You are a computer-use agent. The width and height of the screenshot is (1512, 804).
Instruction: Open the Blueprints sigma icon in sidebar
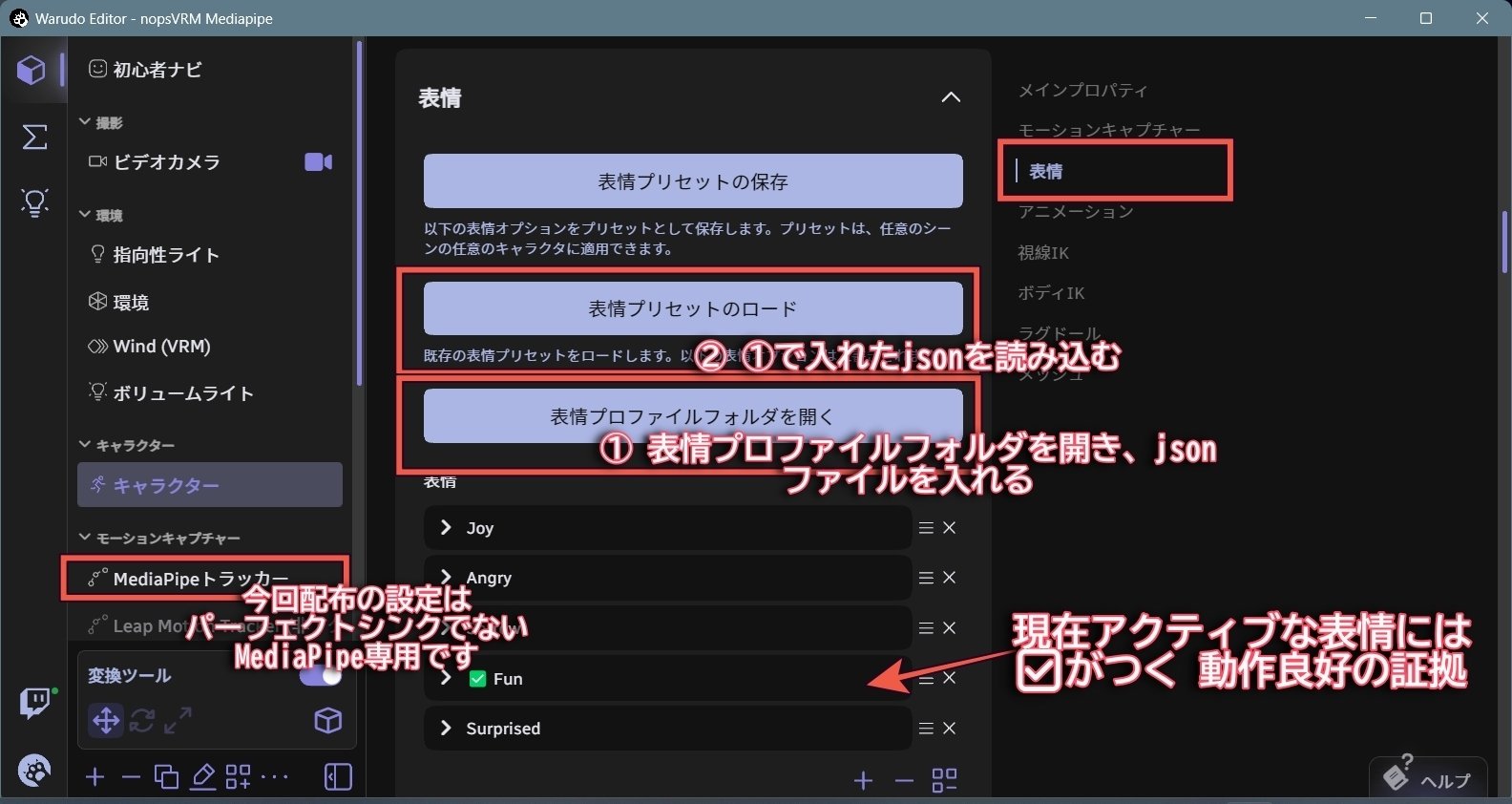(34, 138)
